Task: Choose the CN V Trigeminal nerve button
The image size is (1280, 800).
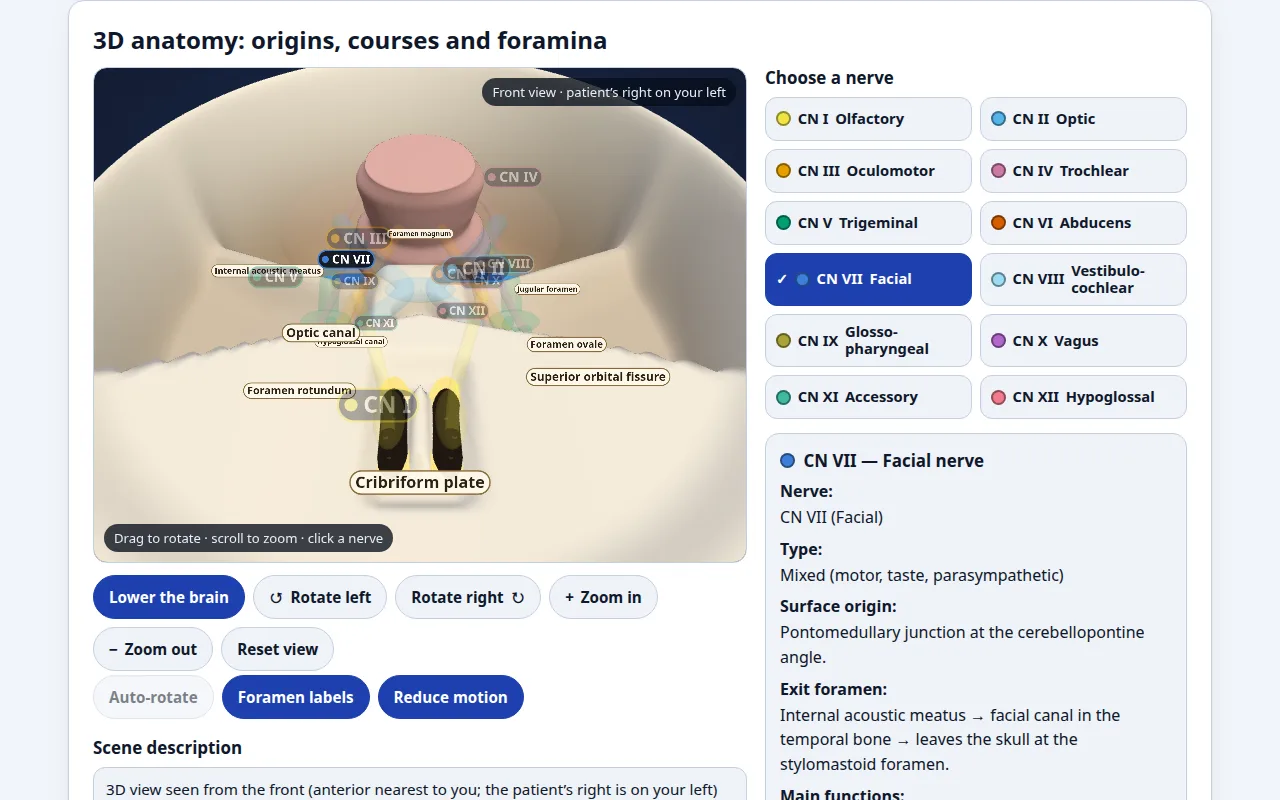Action: (868, 223)
